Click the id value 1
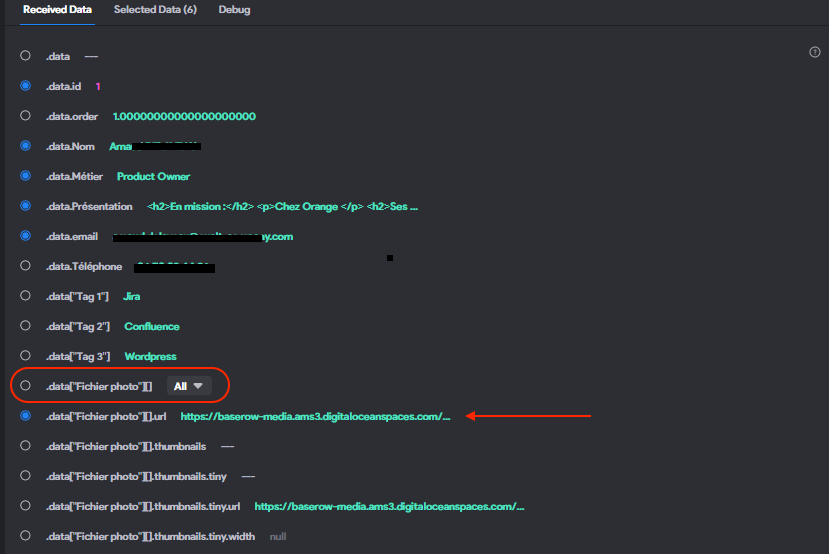 pos(98,86)
